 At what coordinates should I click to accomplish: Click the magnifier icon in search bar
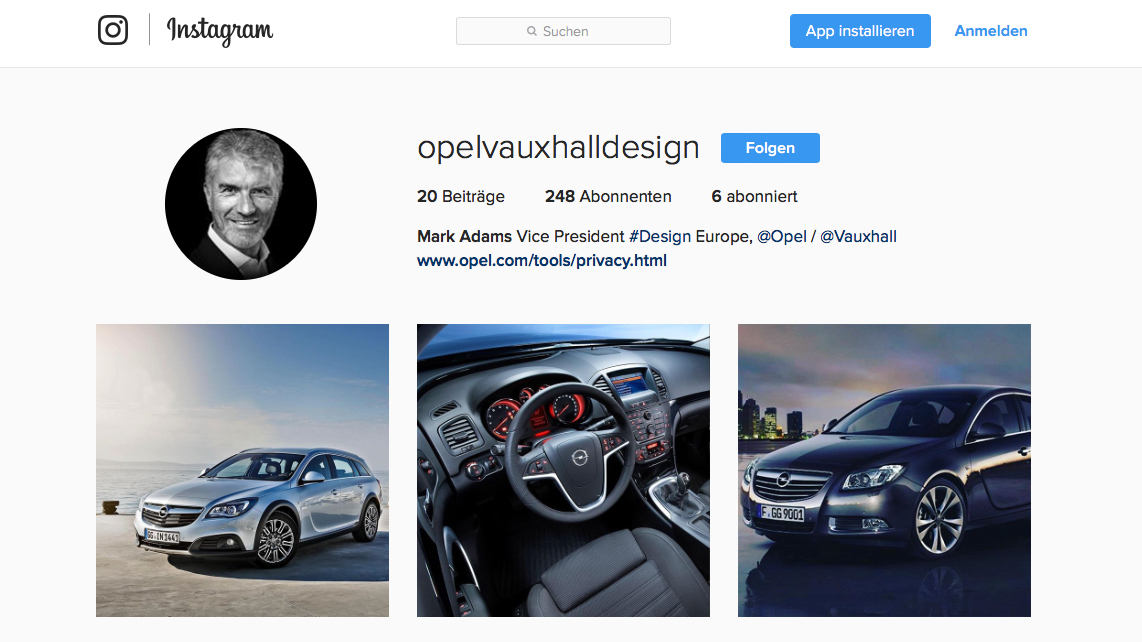(x=532, y=31)
